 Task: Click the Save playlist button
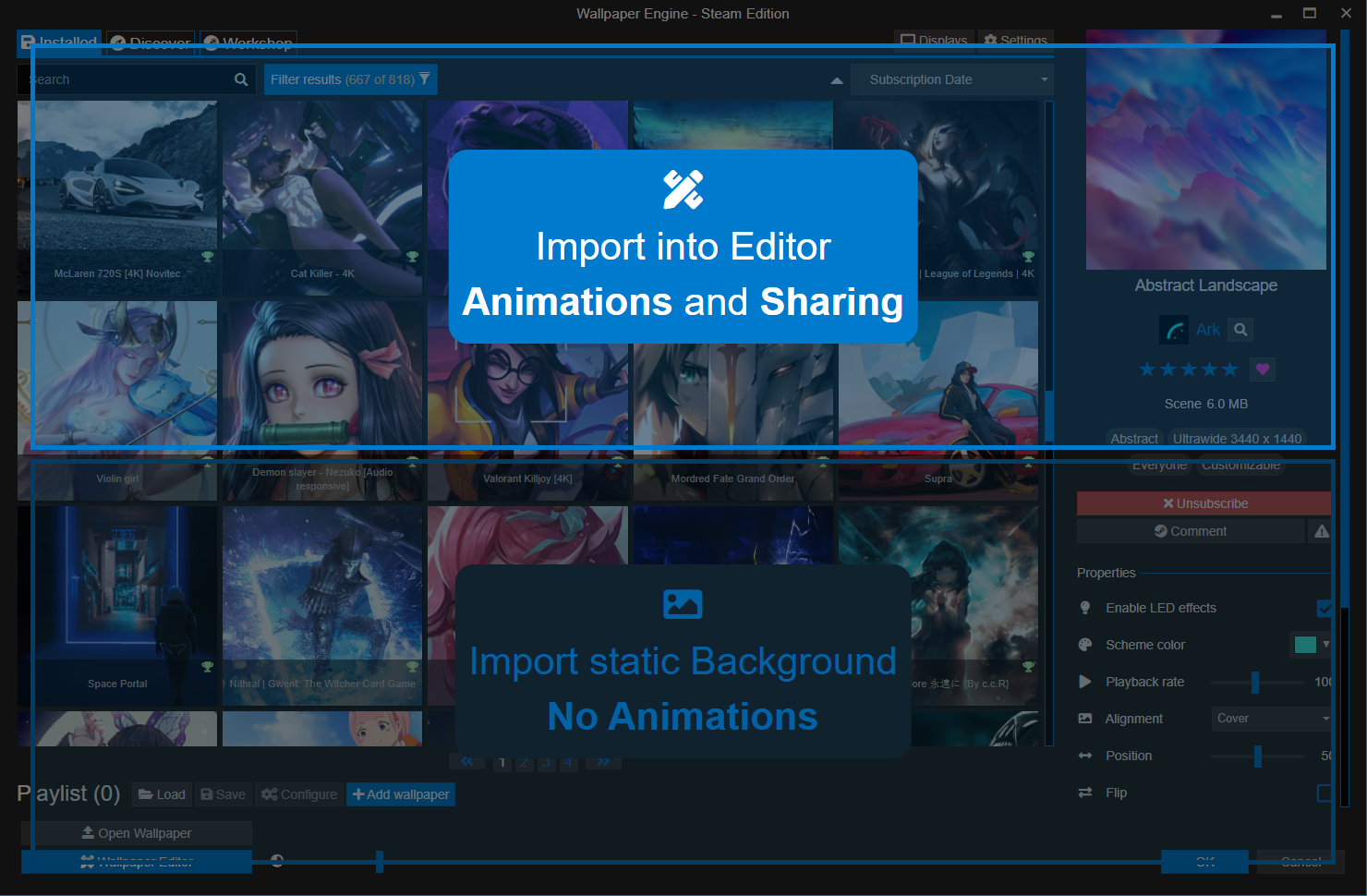(224, 794)
